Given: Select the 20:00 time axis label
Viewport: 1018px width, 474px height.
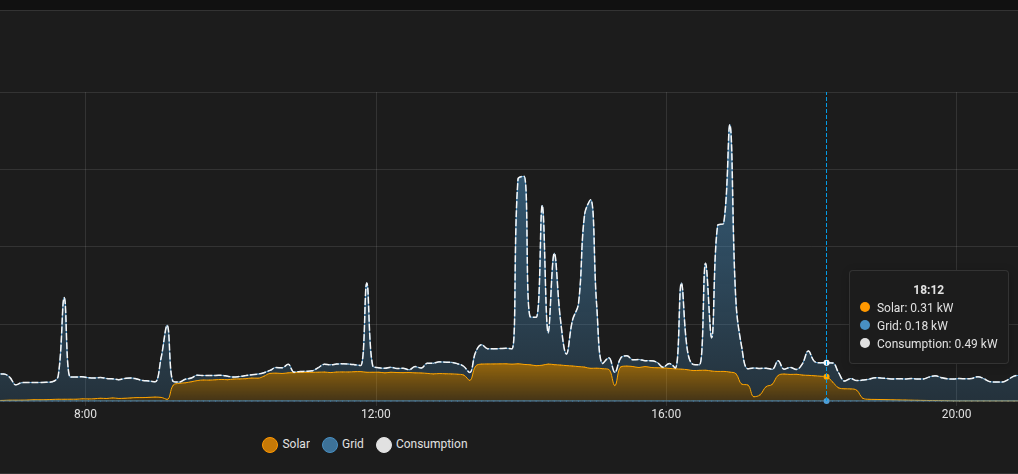Looking at the screenshot, I should tap(956, 414).
